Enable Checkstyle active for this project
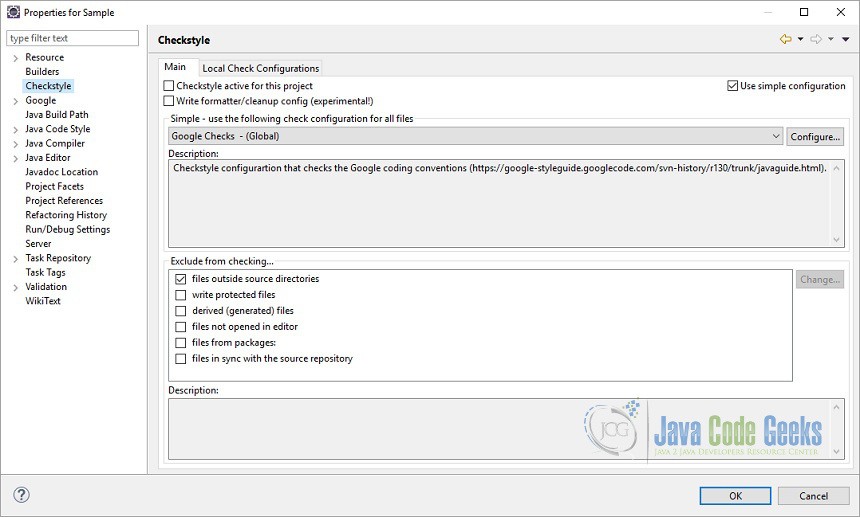The image size is (860, 517). (169, 86)
